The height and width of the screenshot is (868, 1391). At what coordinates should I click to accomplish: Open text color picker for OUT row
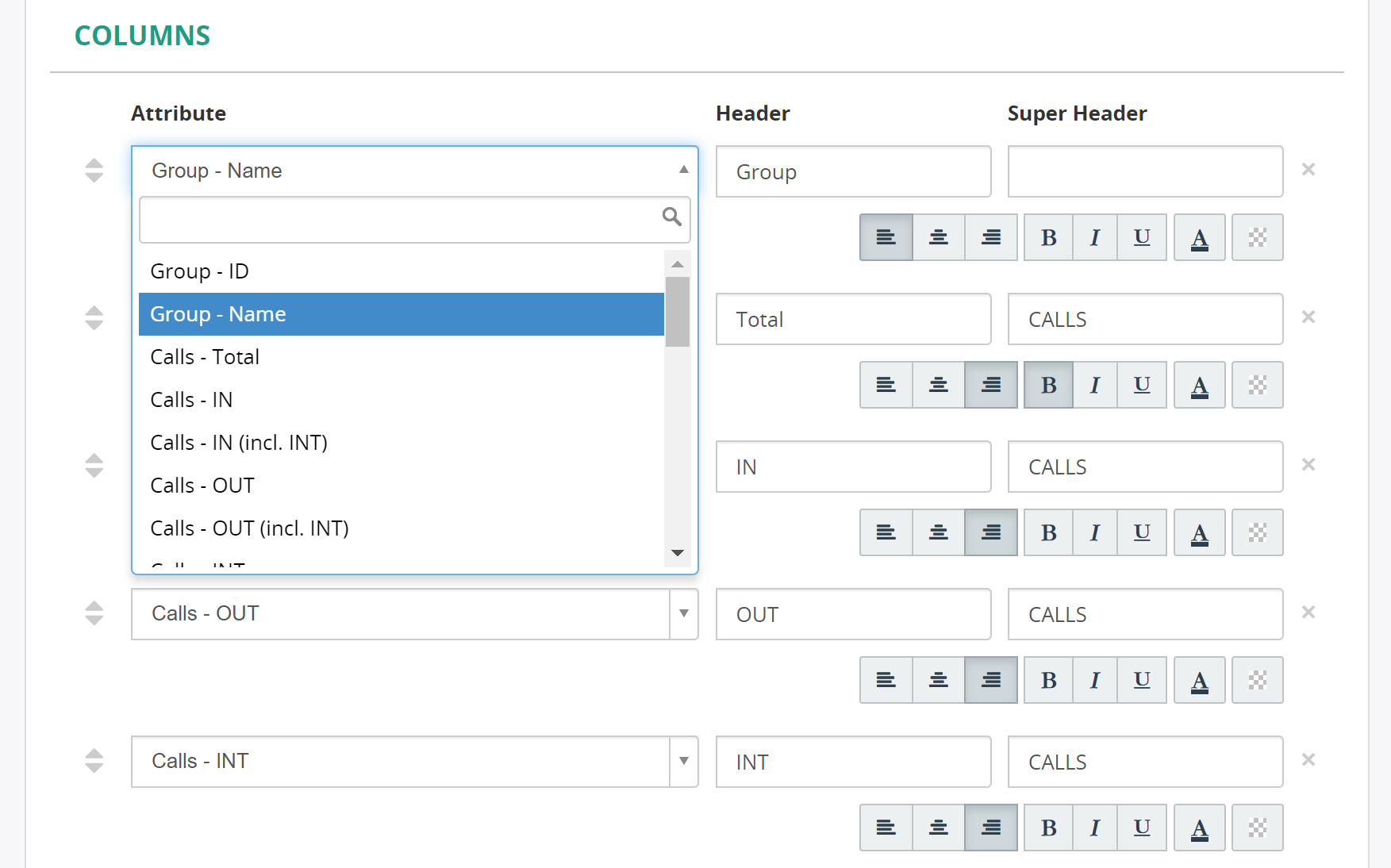tap(1200, 680)
